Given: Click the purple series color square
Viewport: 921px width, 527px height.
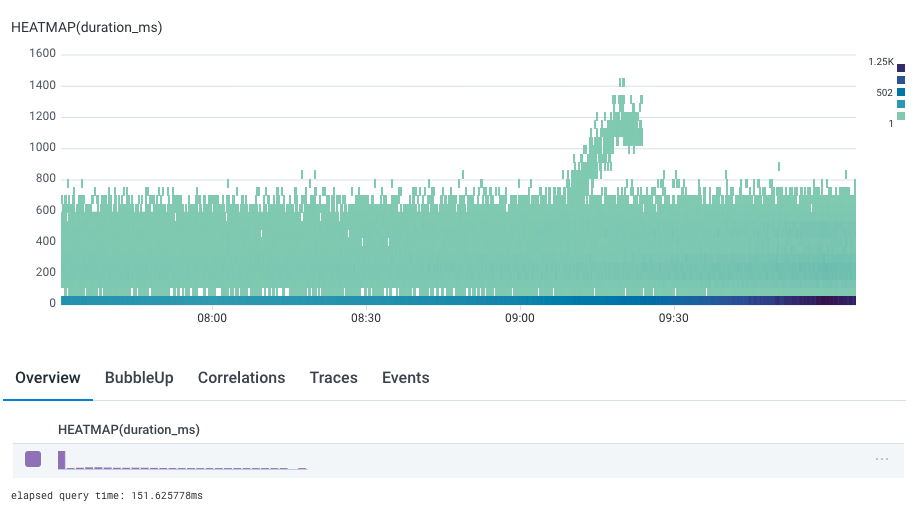Looking at the screenshot, I should pos(33,459).
